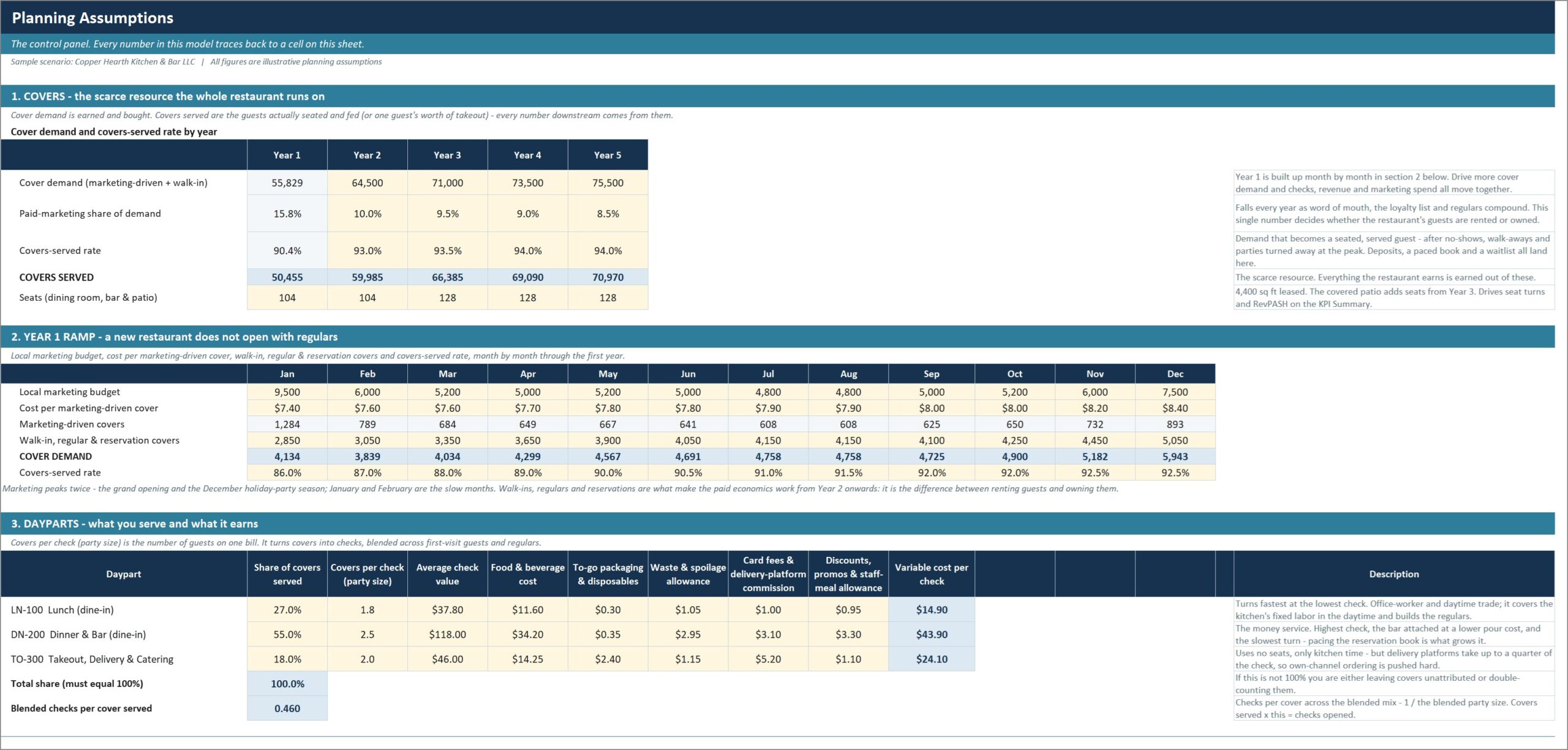Click Year 3 covers-served rate 93.5%
Screen dimensions: 1568x750
pyautogui.click(x=447, y=251)
